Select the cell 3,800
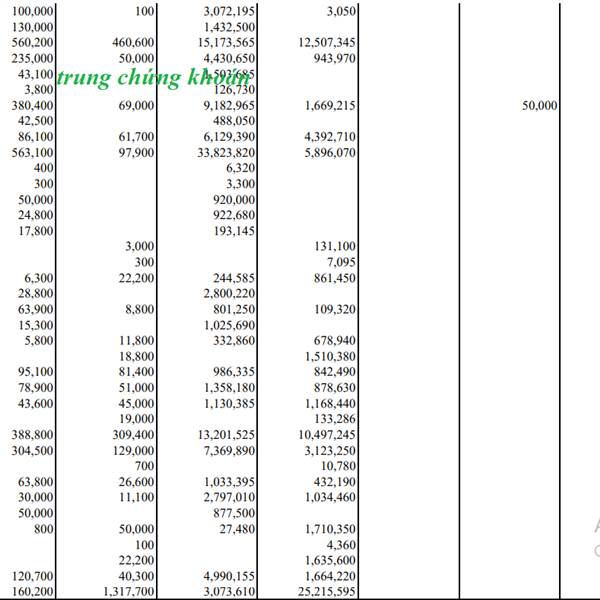Viewport: 600px width, 600px height. [39, 90]
